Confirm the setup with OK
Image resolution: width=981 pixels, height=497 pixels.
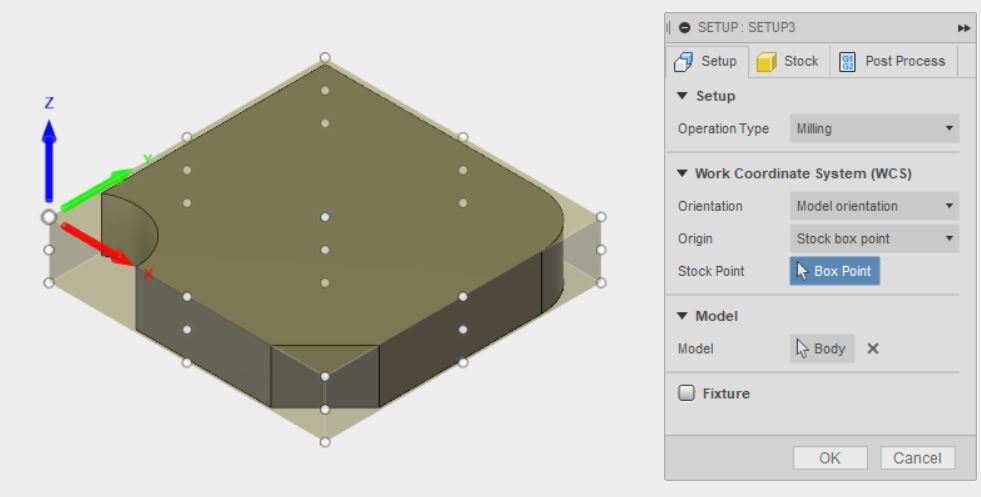tap(830, 458)
